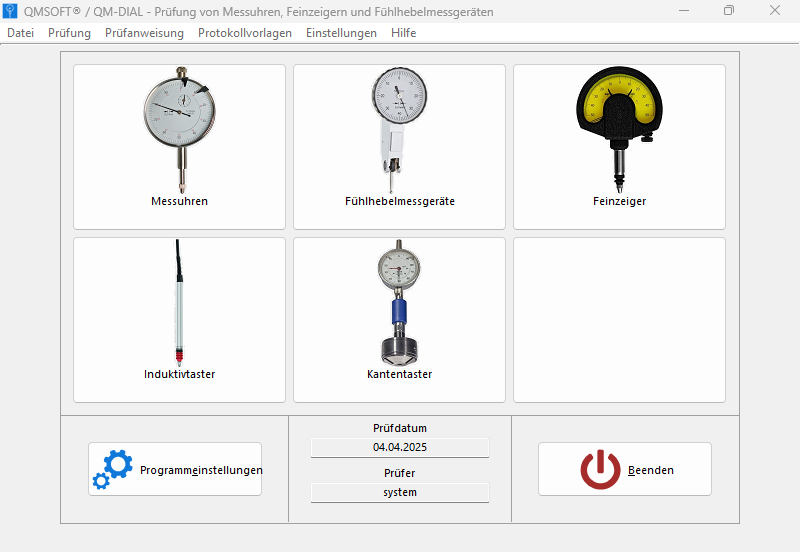Open the Hilfe menu
The height and width of the screenshot is (552, 800).
coord(404,33)
